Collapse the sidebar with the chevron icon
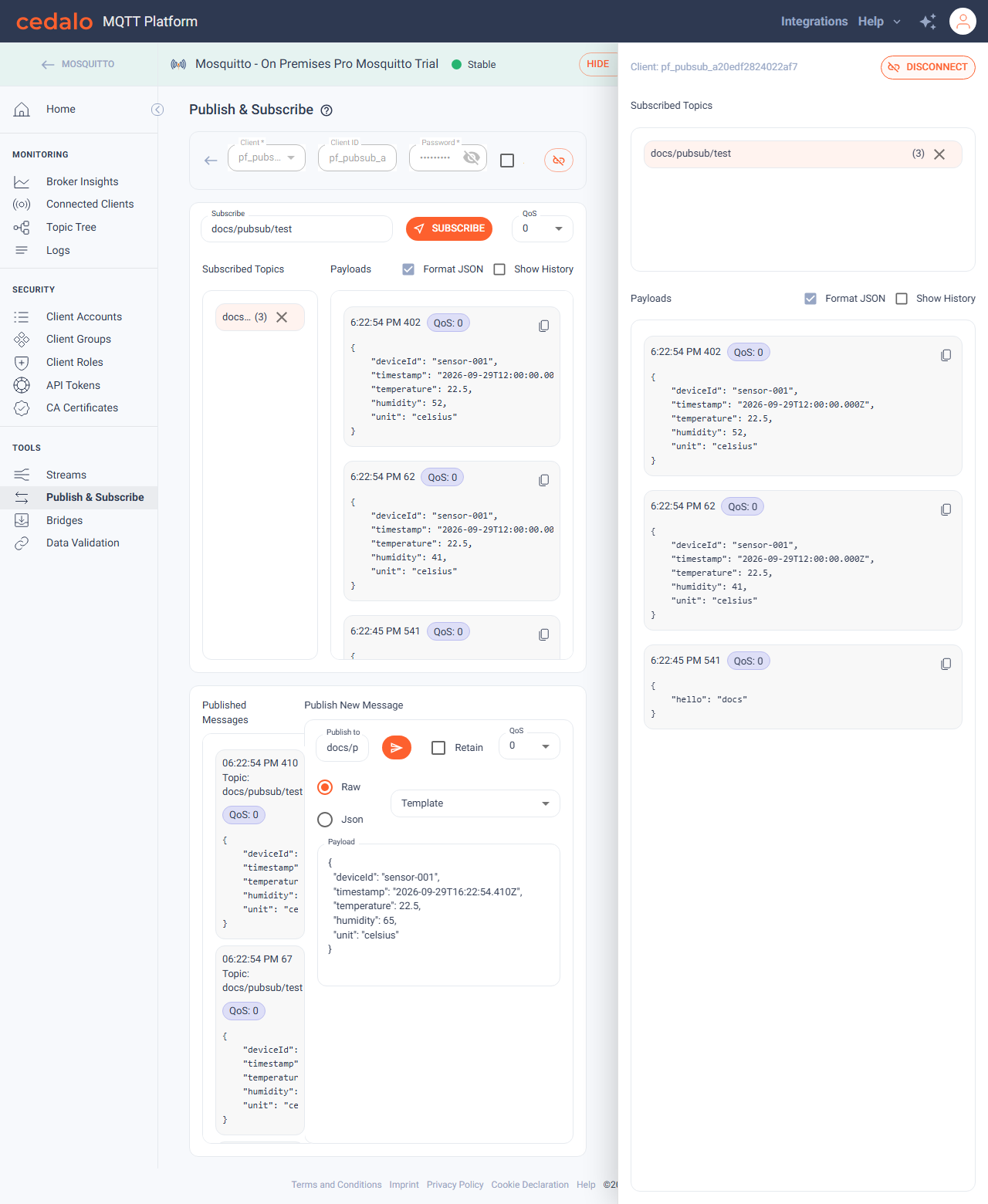 tap(157, 110)
